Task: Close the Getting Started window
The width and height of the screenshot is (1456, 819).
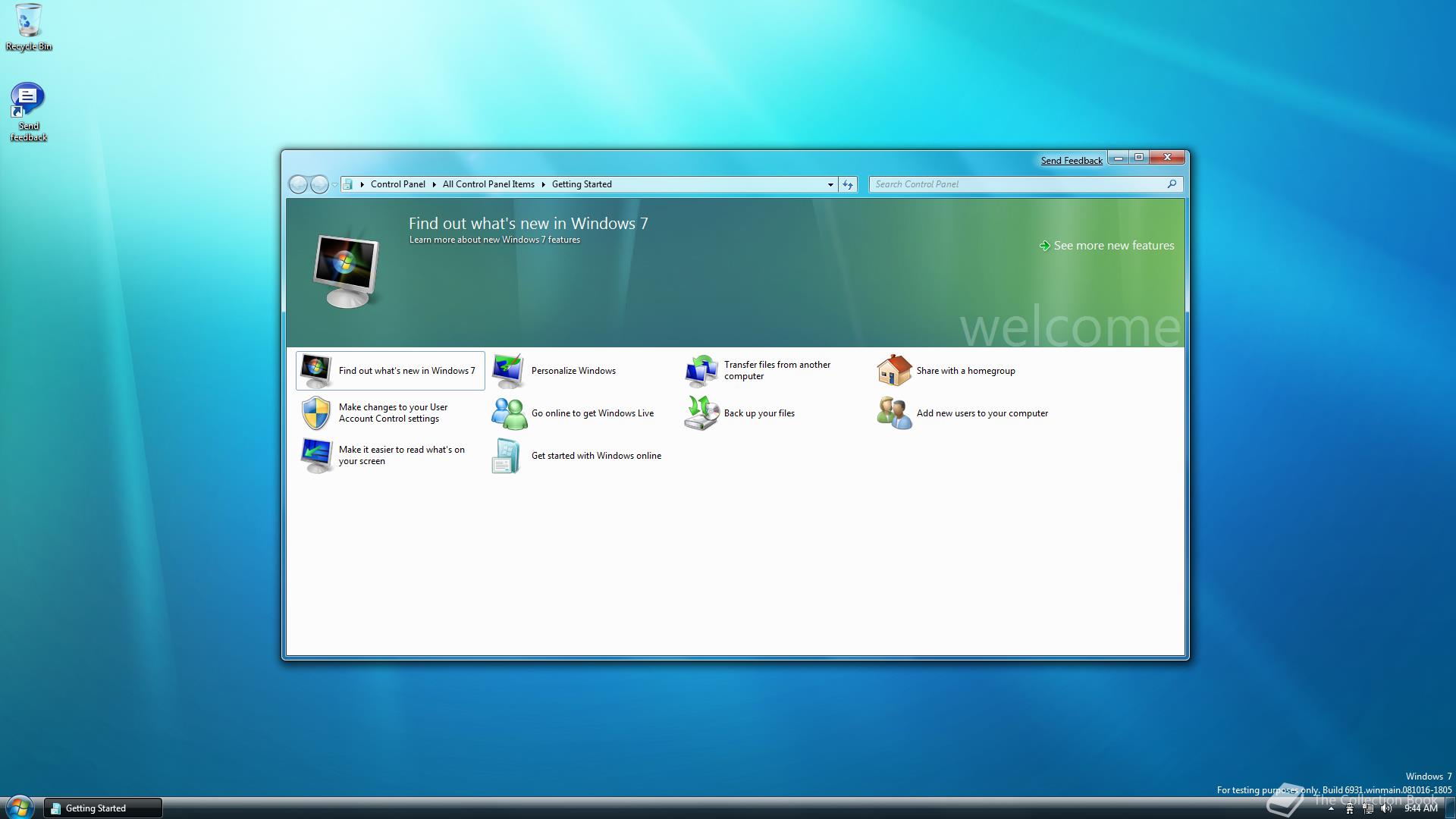Action: [x=1168, y=158]
